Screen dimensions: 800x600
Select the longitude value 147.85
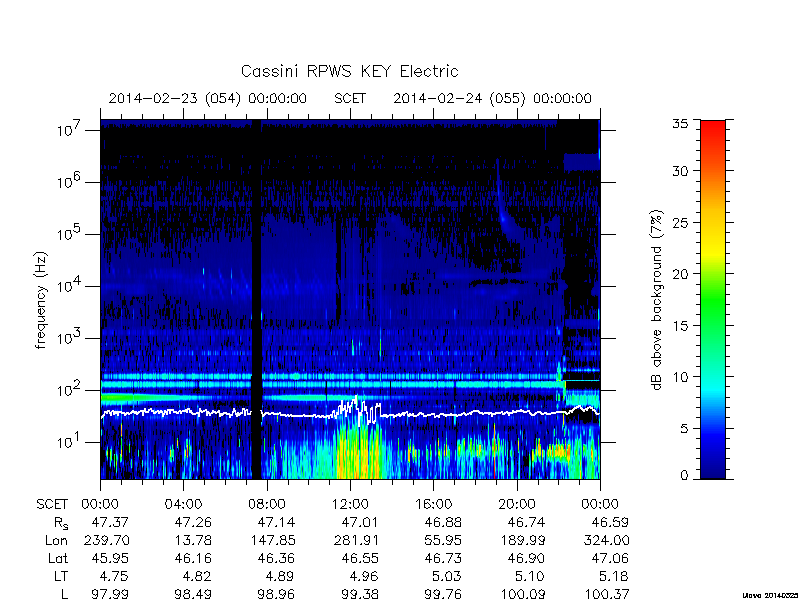(x=272, y=540)
